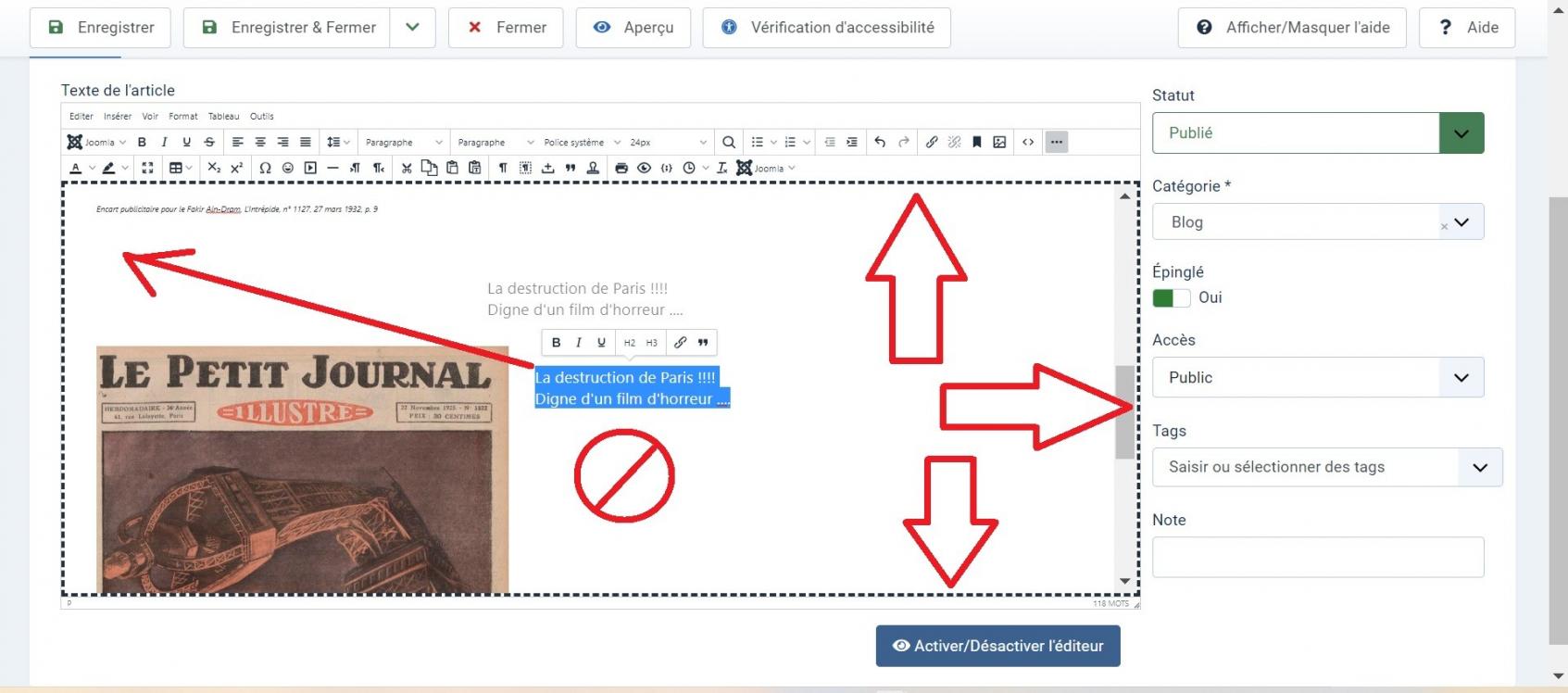Open the Enregistrer & Fermer arrow dropdown

click(x=413, y=27)
